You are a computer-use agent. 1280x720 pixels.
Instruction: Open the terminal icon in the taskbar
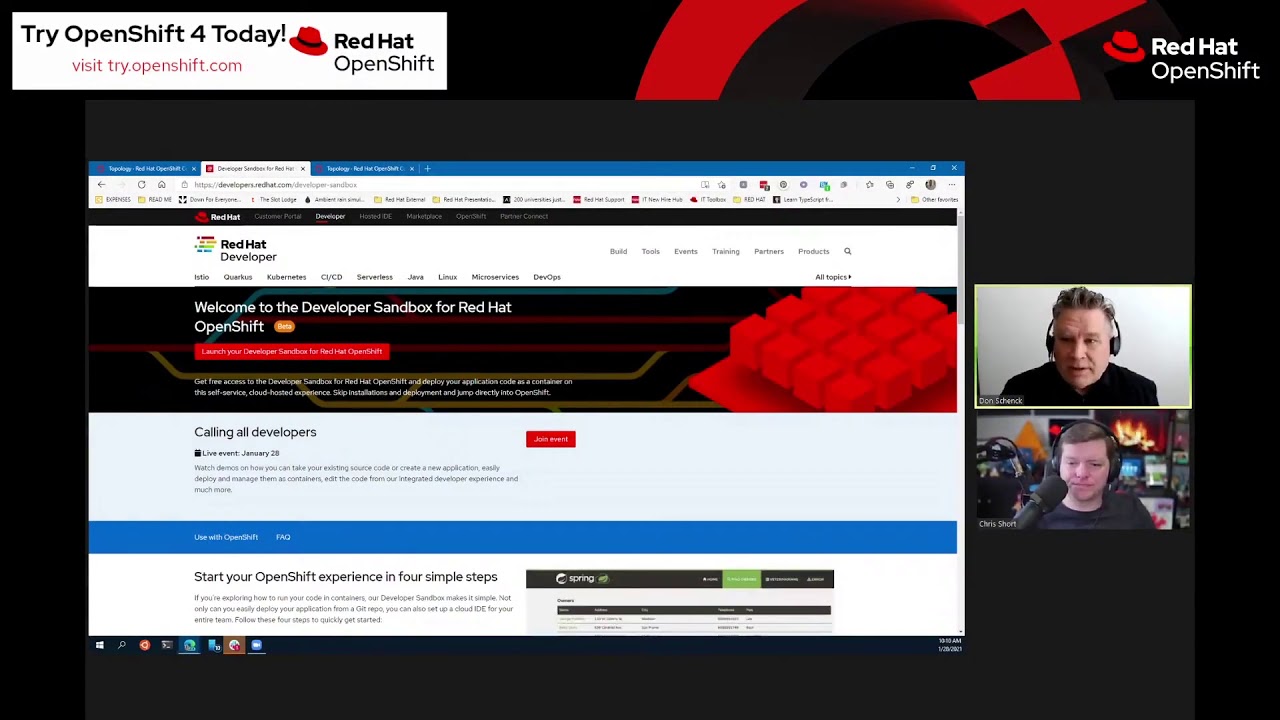166,645
